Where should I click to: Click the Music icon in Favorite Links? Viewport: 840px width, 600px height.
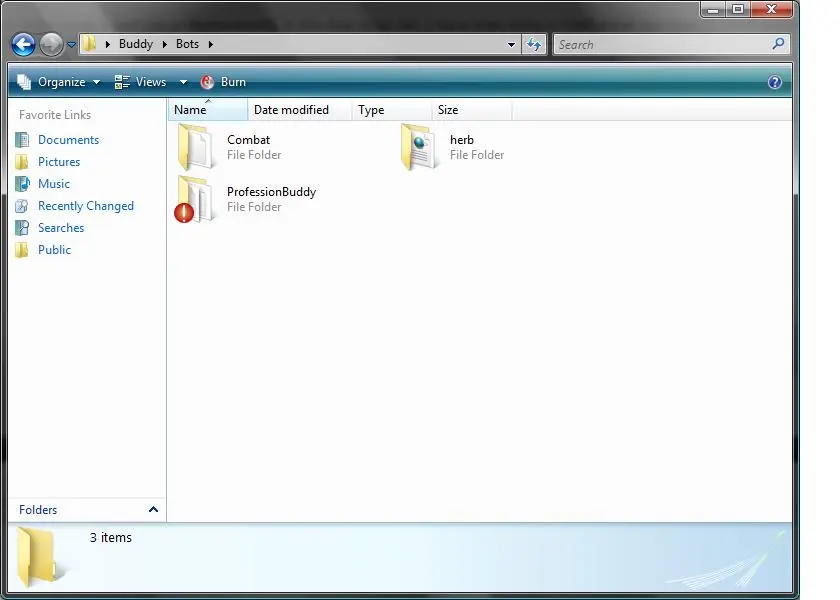coord(22,184)
